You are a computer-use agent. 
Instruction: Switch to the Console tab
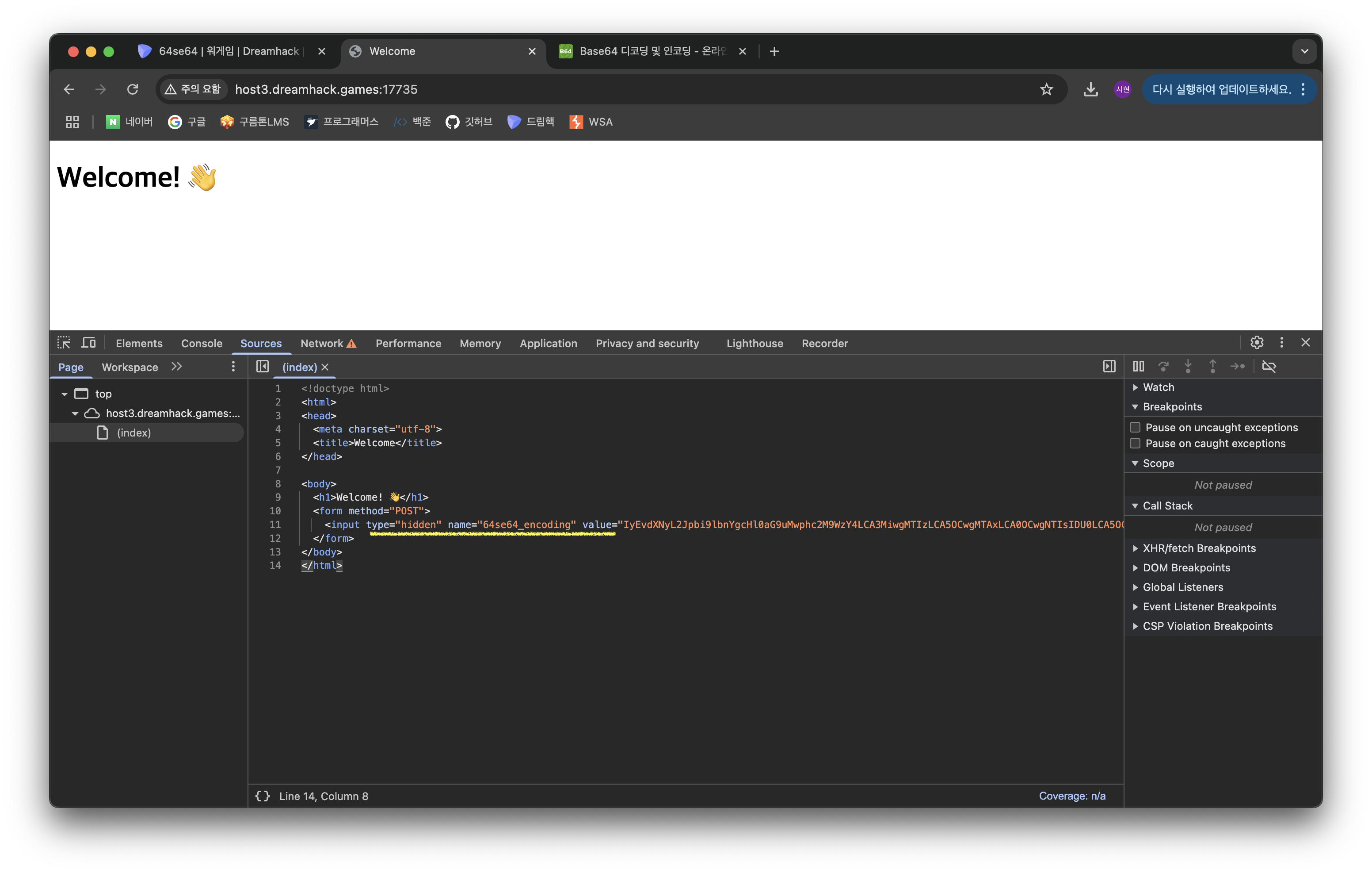202,343
